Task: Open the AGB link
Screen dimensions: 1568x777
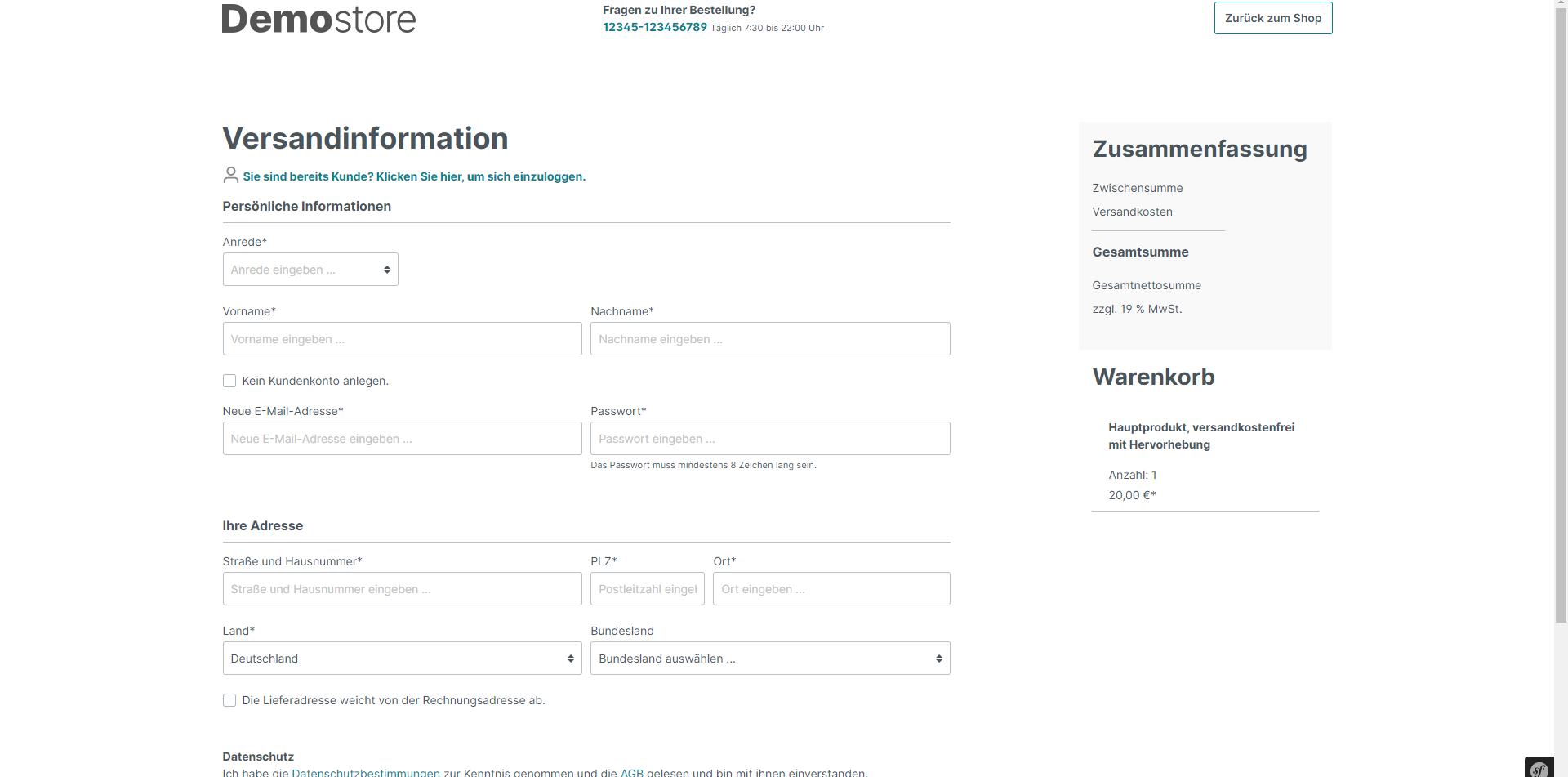Action: tap(632, 772)
